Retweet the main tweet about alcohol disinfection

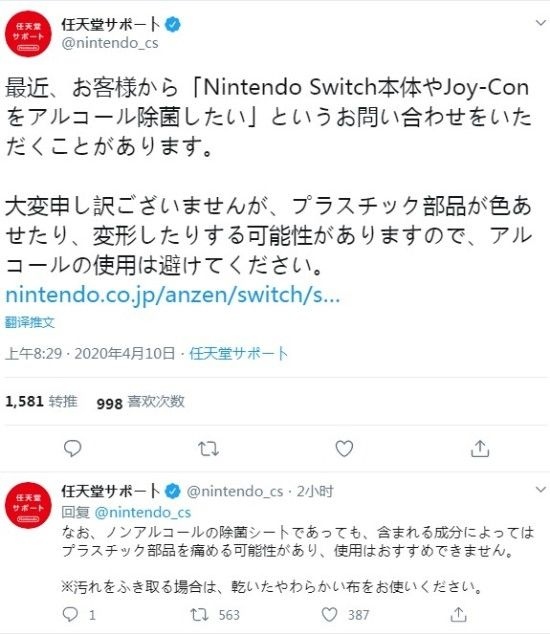point(209,449)
